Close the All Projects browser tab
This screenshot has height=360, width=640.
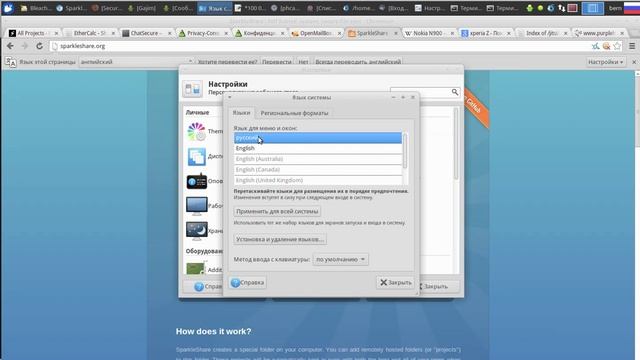pyautogui.click(x=56, y=33)
